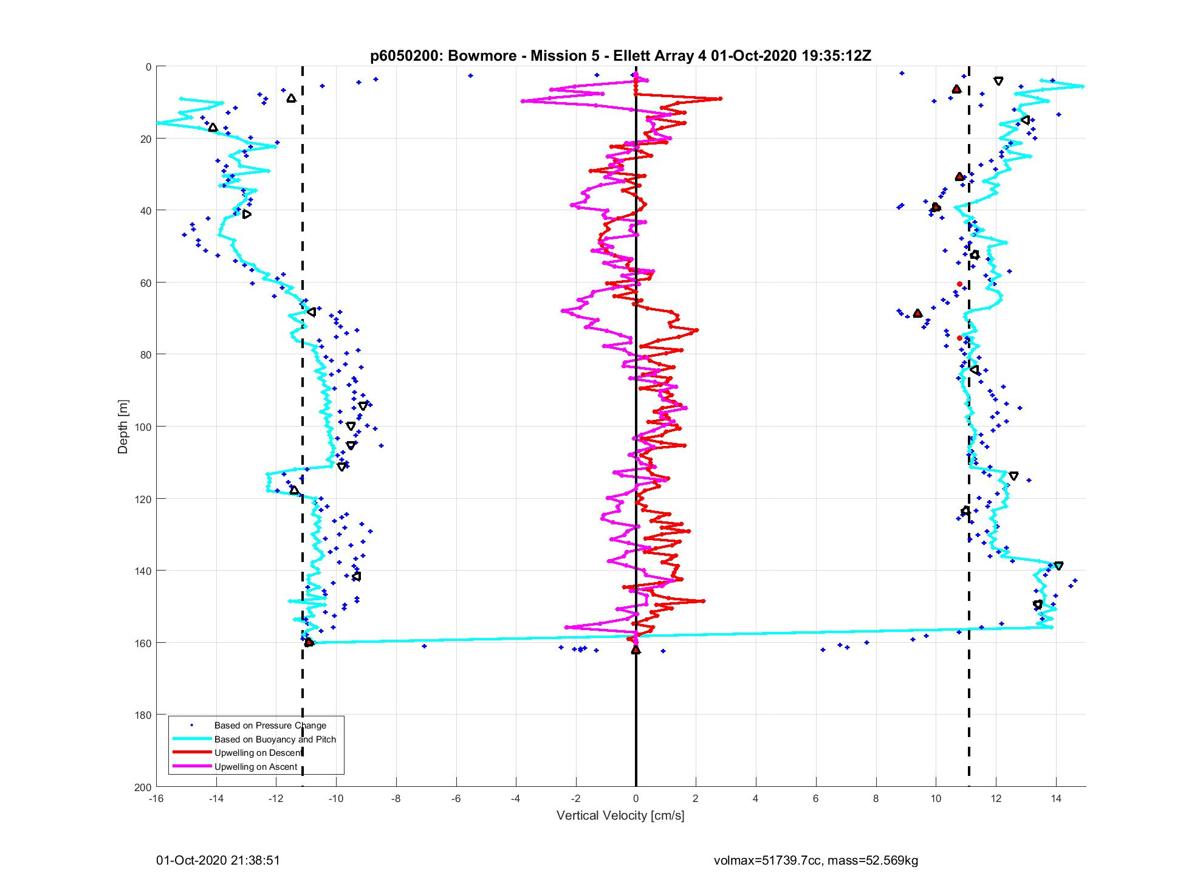Click depth-axis tick label '40'

point(145,211)
